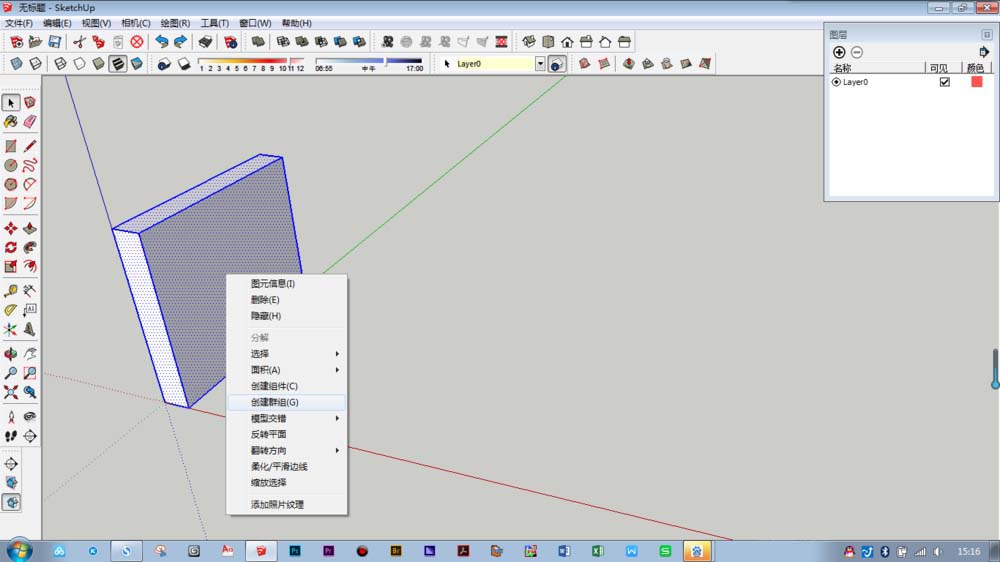Click the Print icon in toolbar

pyautogui.click(x=205, y=42)
